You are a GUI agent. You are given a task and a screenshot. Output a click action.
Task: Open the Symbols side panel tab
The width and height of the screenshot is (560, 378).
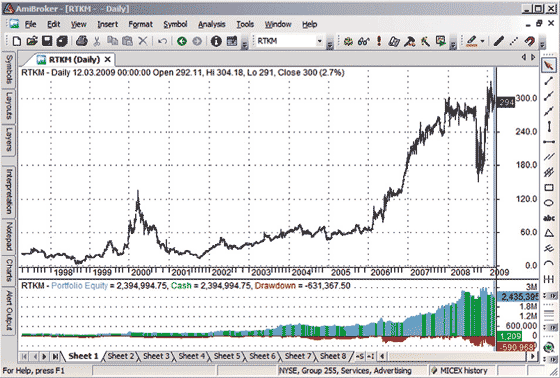pyautogui.click(x=9, y=69)
